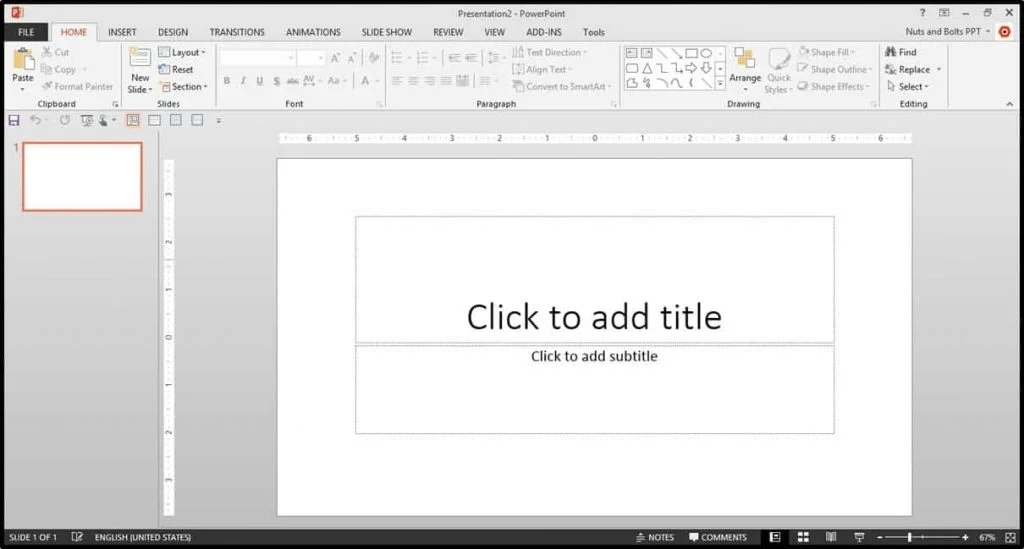Click the Find binoculars icon
The width and height of the screenshot is (1024, 549).
890,52
